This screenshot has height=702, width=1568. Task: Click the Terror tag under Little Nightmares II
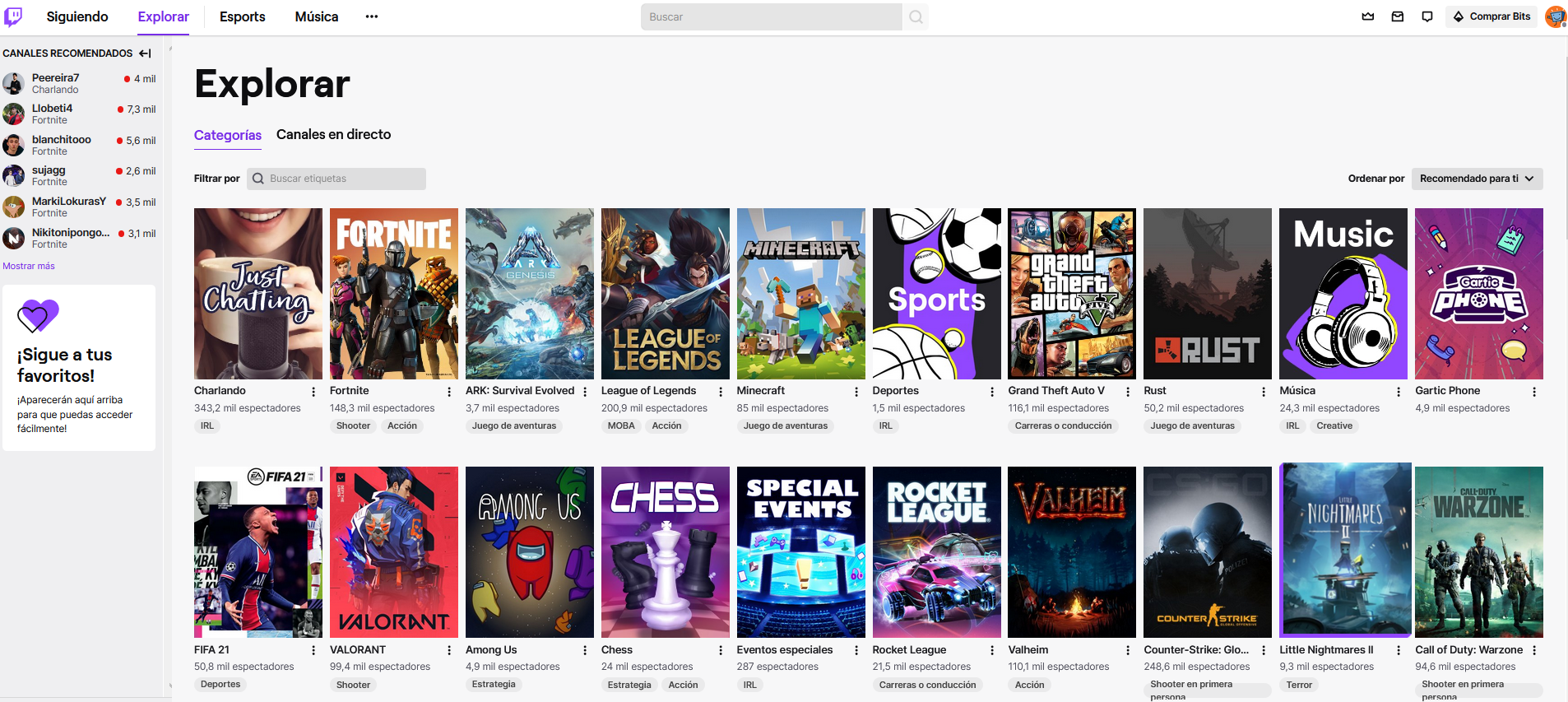[1299, 685]
